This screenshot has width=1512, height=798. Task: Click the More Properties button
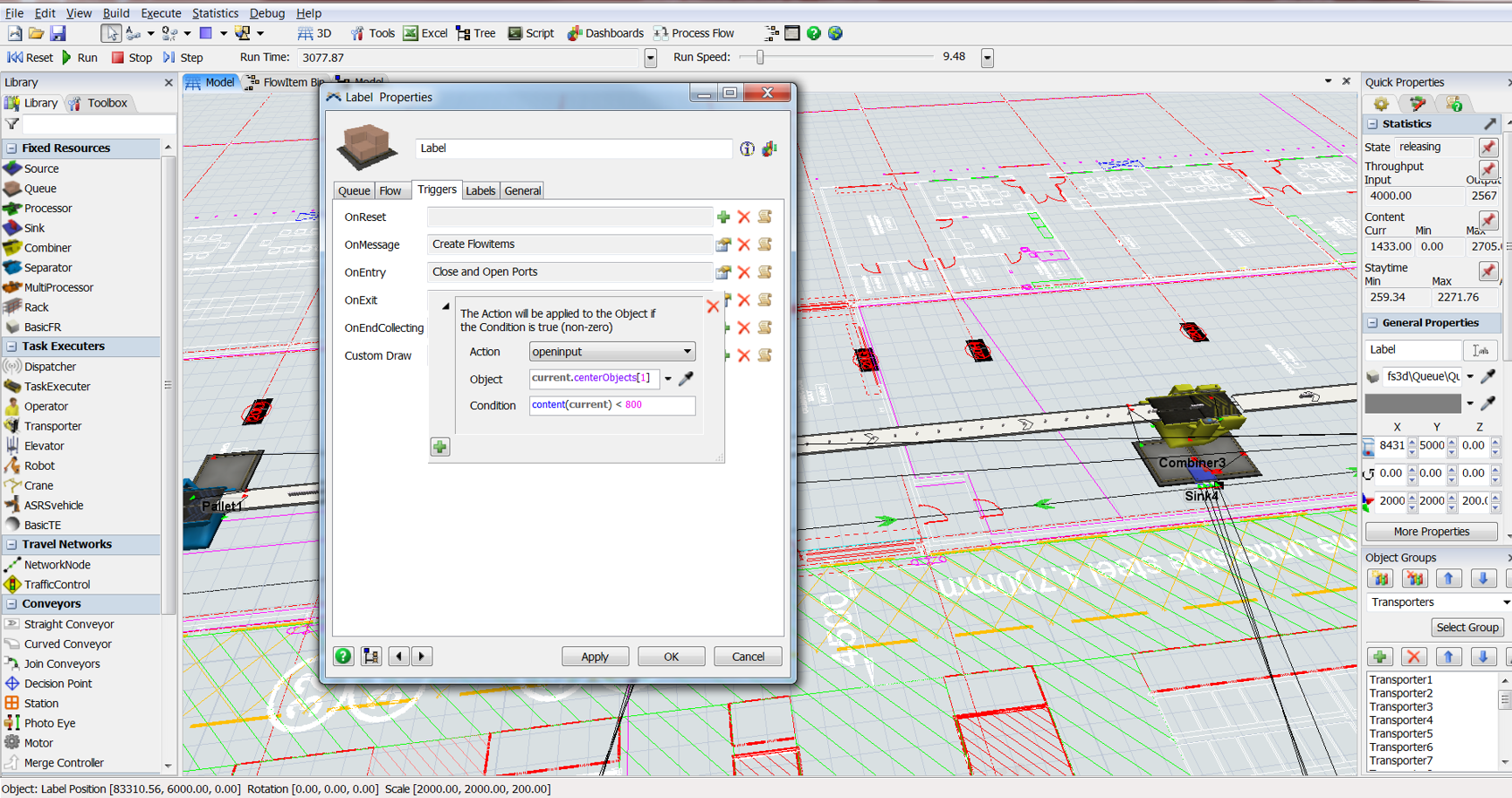[x=1431, y=532]
